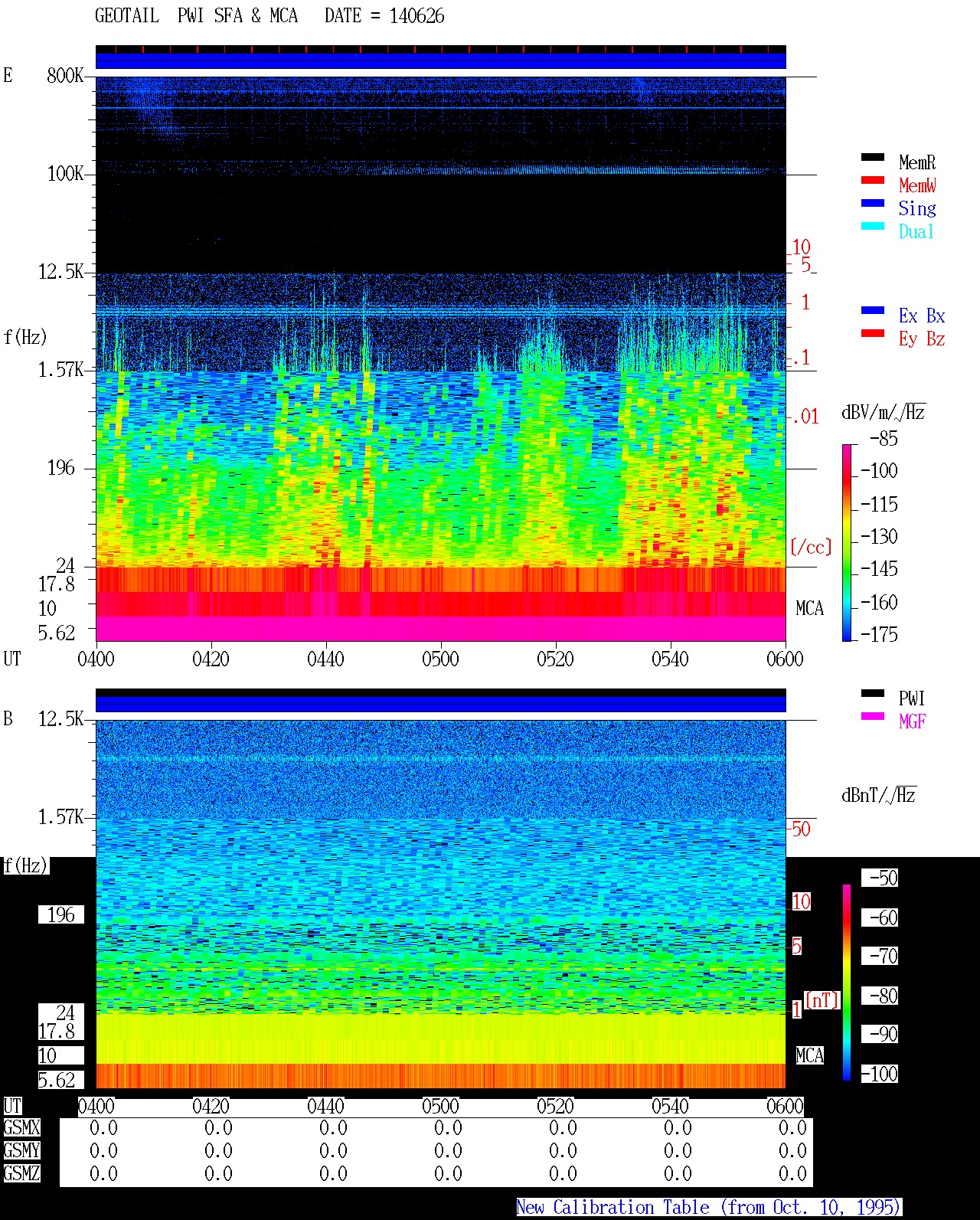
Task: Click the GSMZ row label
Action: (x=21, y=1173)
